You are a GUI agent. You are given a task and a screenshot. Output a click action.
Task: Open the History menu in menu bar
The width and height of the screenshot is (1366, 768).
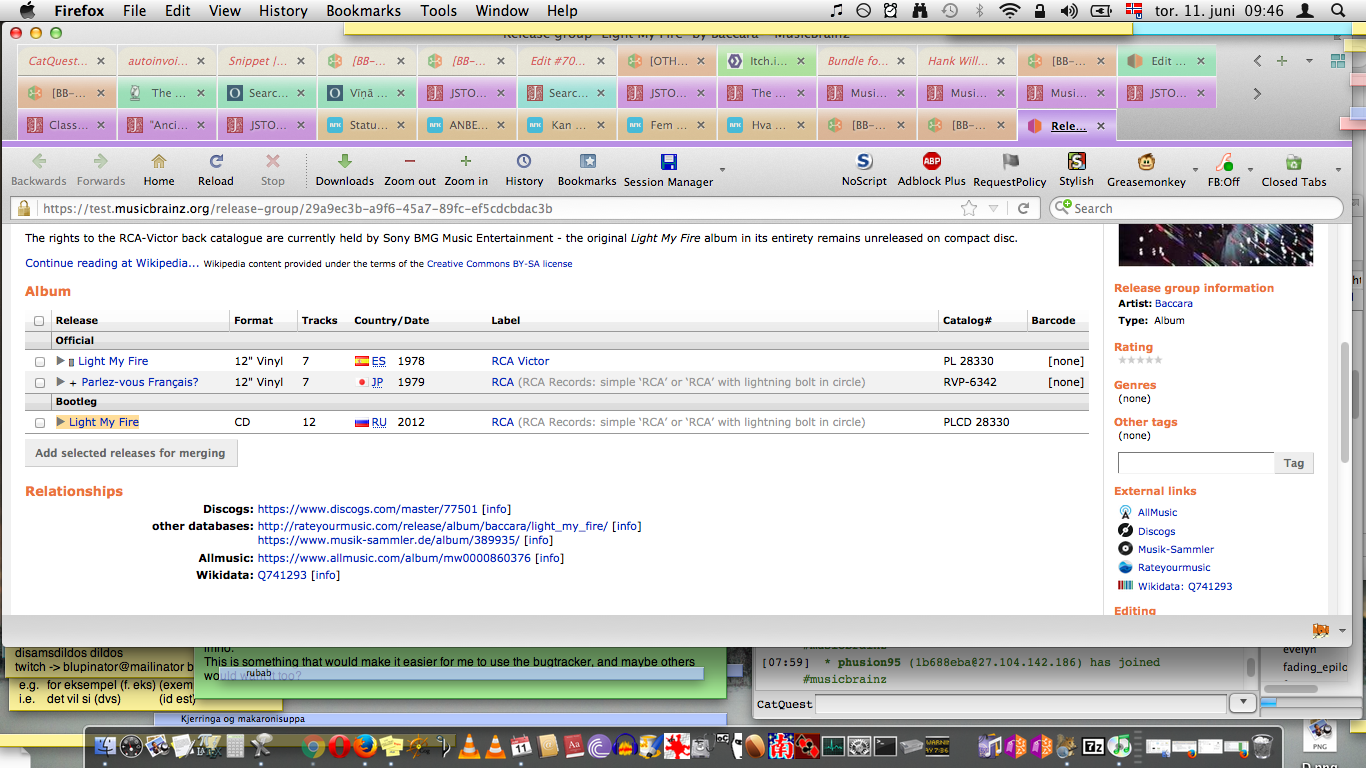pyautogui.click(x=283, y=10)
